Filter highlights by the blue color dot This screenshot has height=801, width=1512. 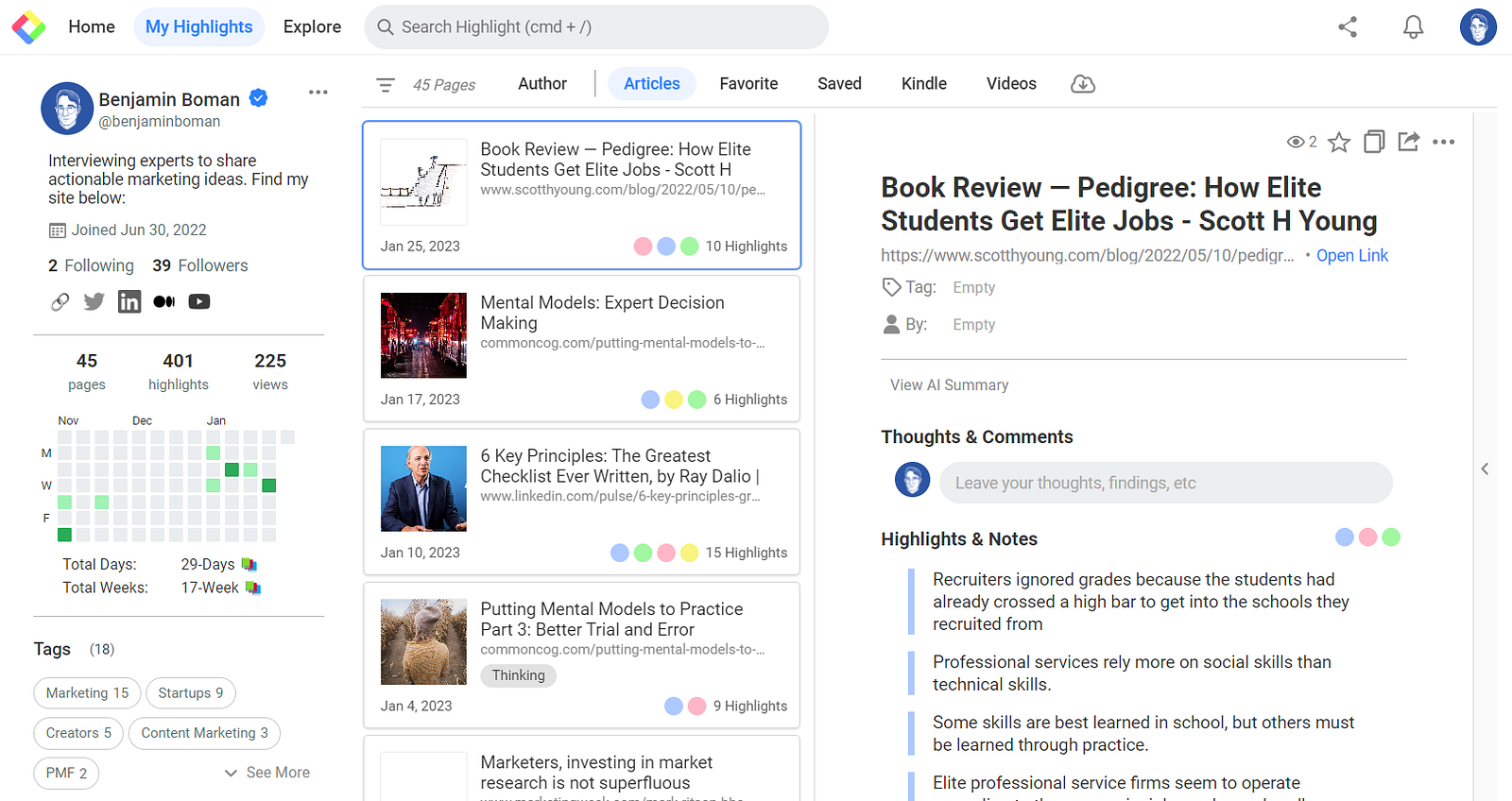pyautogui.click(x=1345, y=537)
